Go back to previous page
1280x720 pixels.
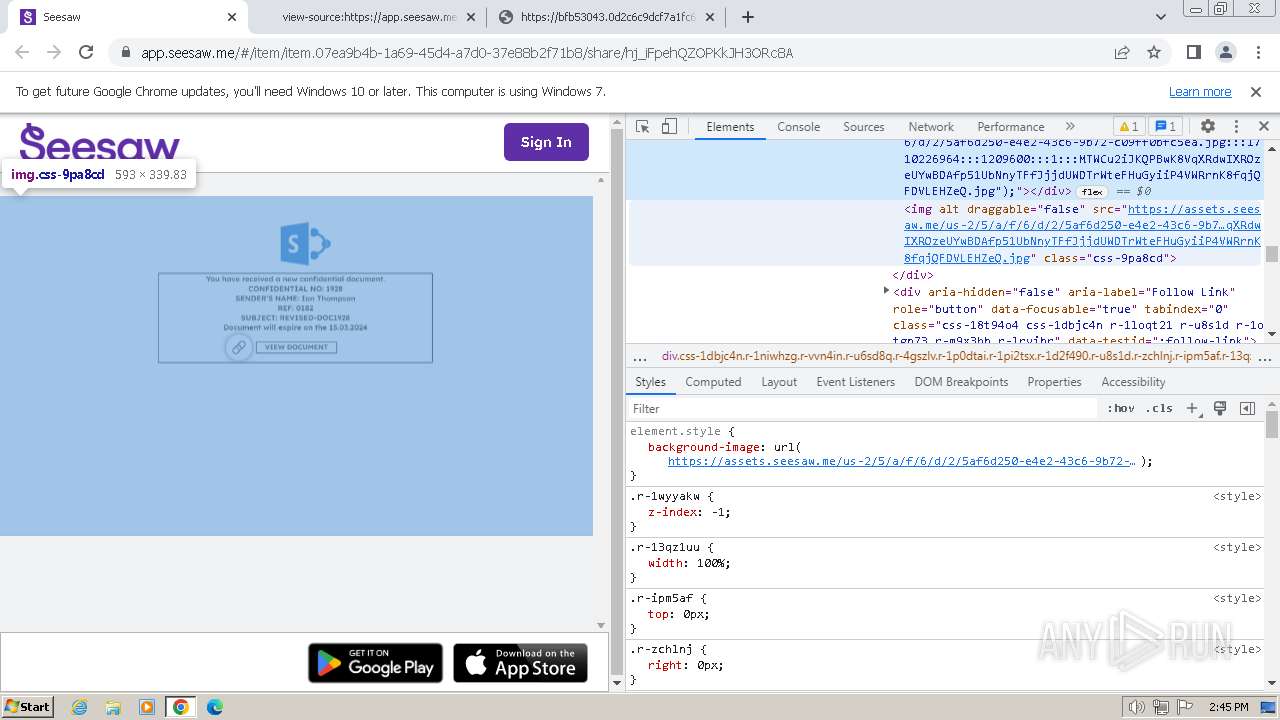click(x=22, y=52)
